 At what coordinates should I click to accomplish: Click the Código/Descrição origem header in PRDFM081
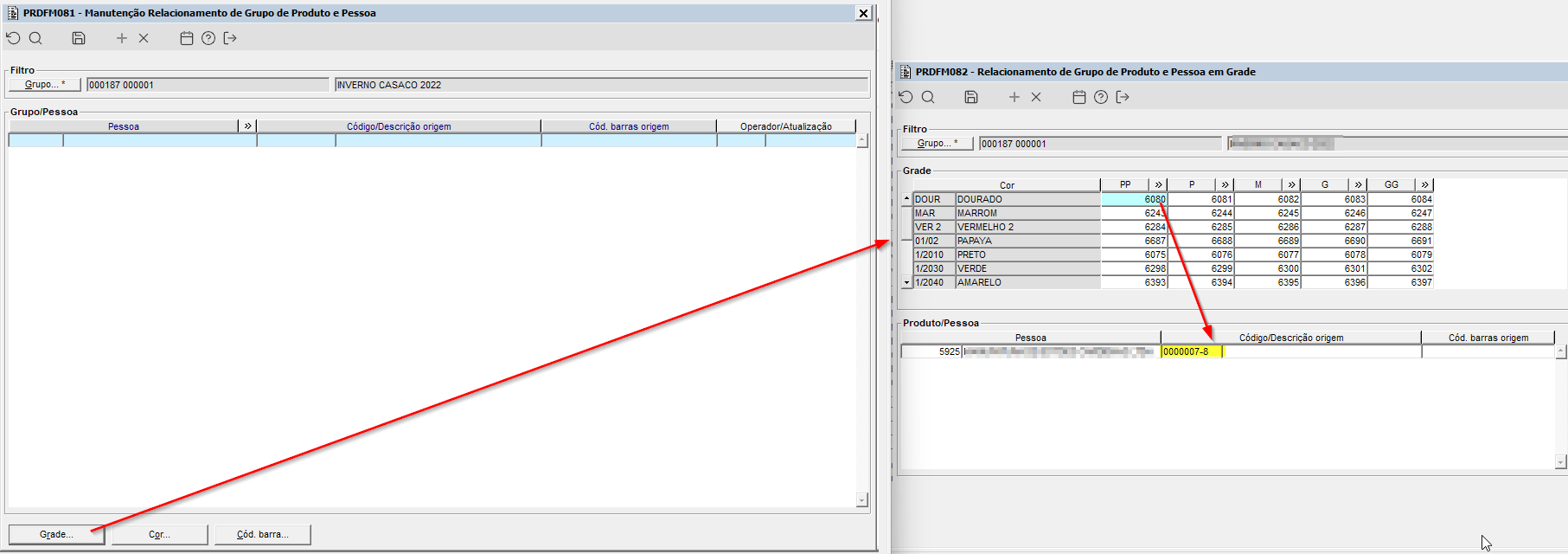[399, 126]
